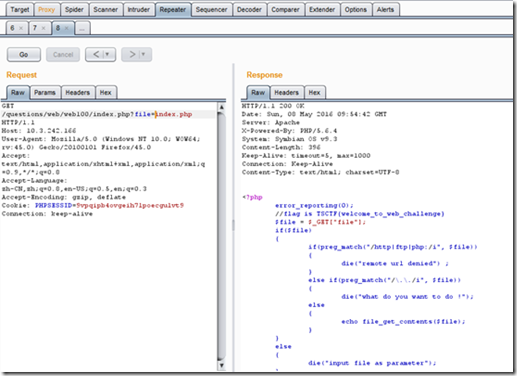Open the Request Hex tab
517x376 pixels.
pyautogui.click(x=106, y=93)
